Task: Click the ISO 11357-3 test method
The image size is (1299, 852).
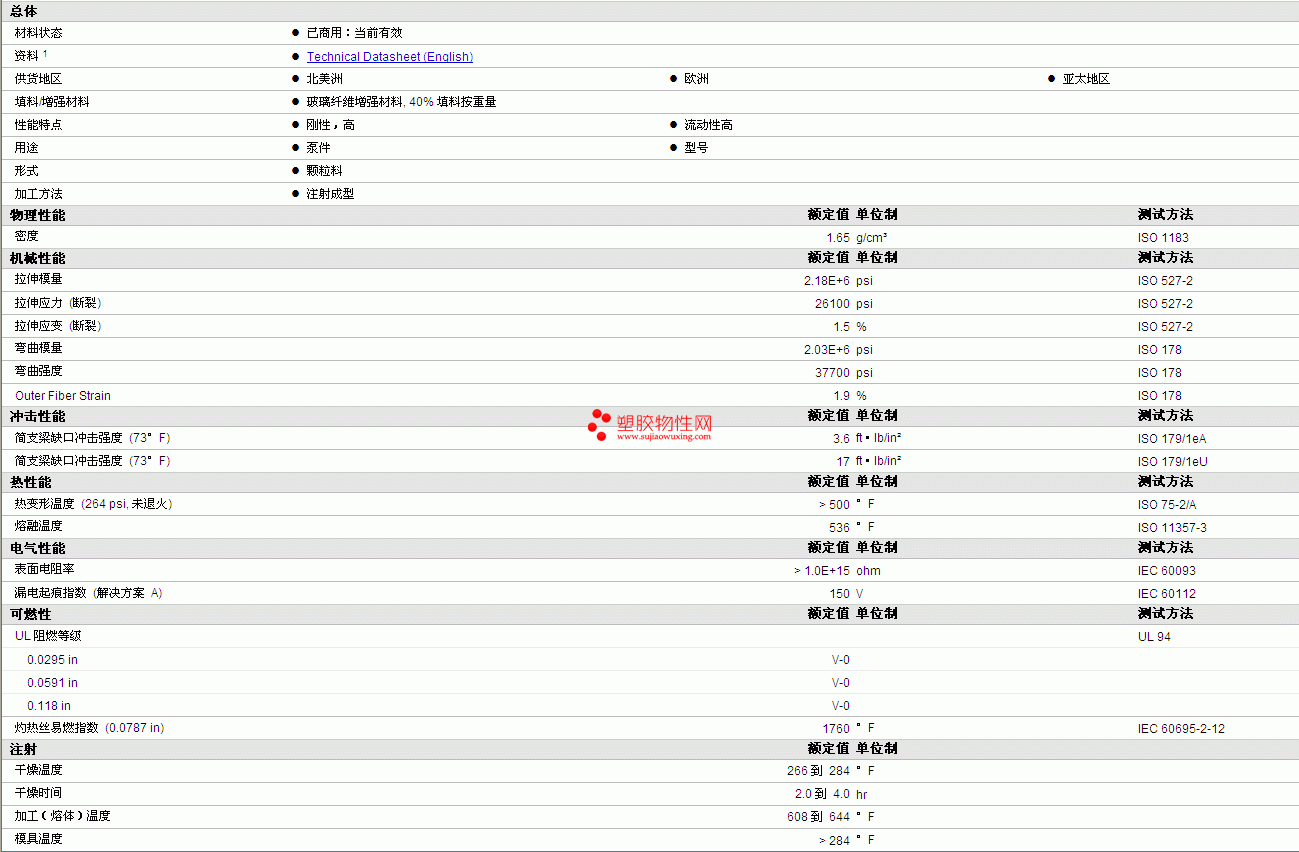Action: click(1172, 528)
